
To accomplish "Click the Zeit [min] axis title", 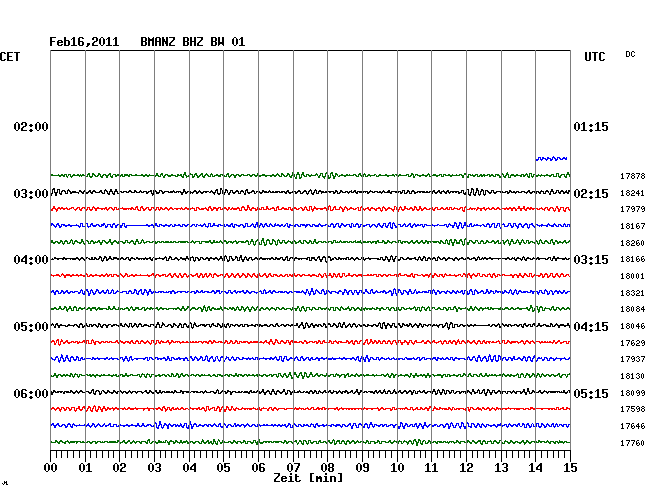I will (308, 478).
